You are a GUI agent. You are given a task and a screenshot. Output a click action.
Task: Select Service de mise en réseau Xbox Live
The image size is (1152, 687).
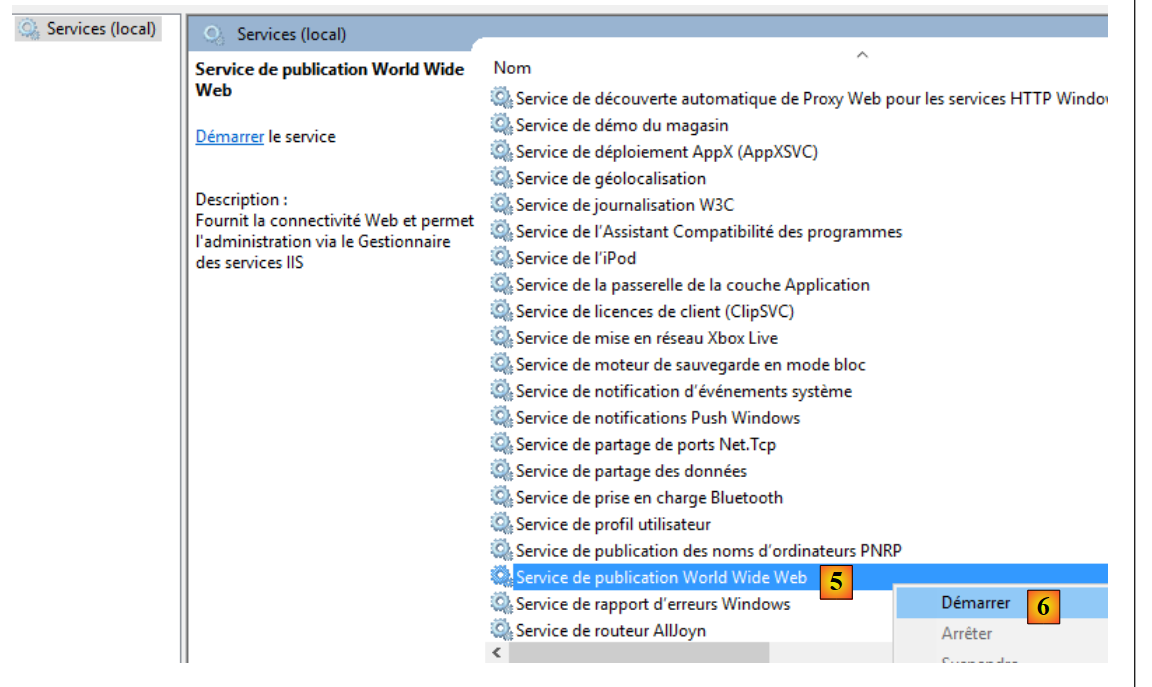646,338
